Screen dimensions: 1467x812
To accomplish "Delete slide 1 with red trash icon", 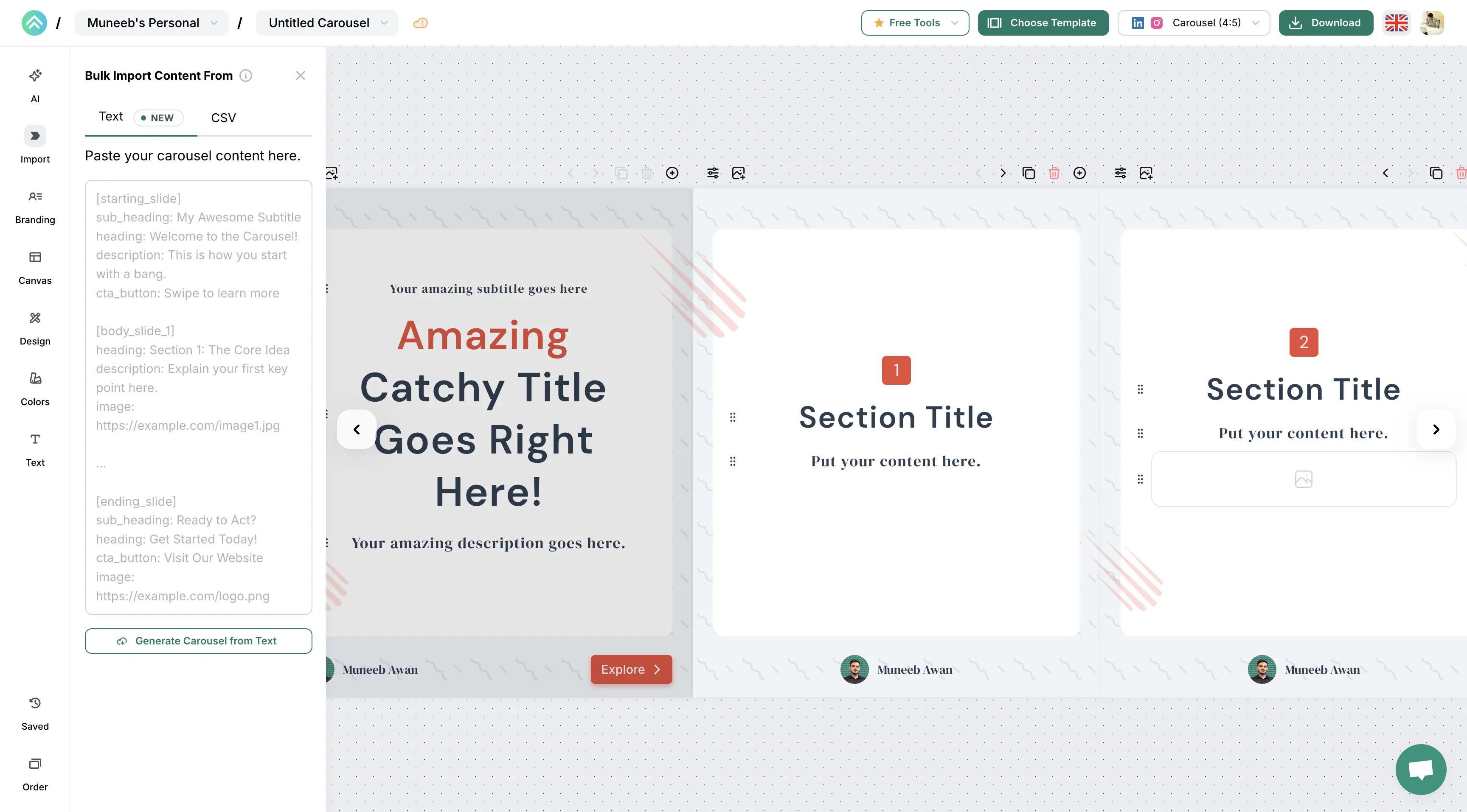I will coord(1054,173).
